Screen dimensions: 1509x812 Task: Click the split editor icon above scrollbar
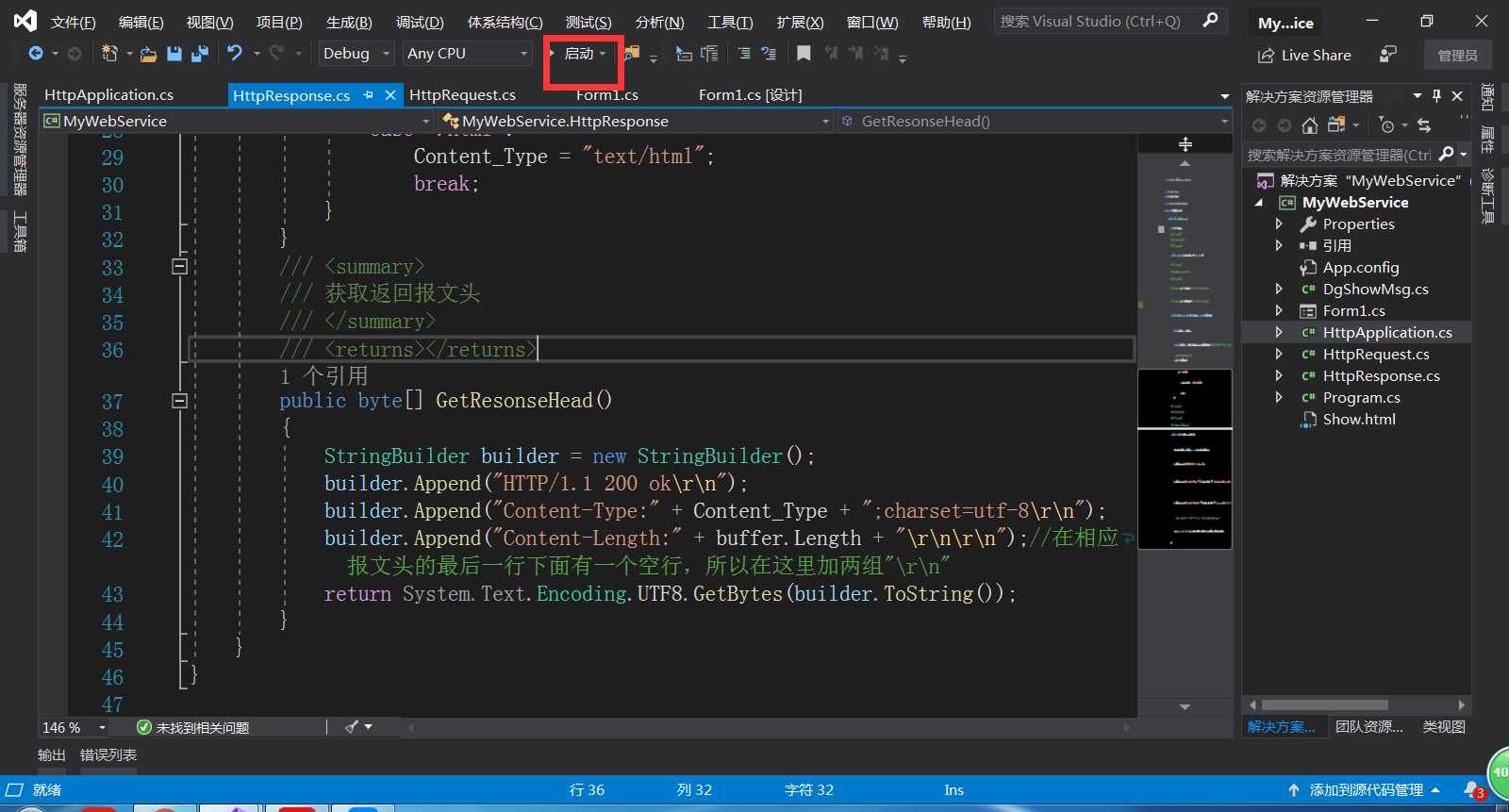[x=1186, y=144]
